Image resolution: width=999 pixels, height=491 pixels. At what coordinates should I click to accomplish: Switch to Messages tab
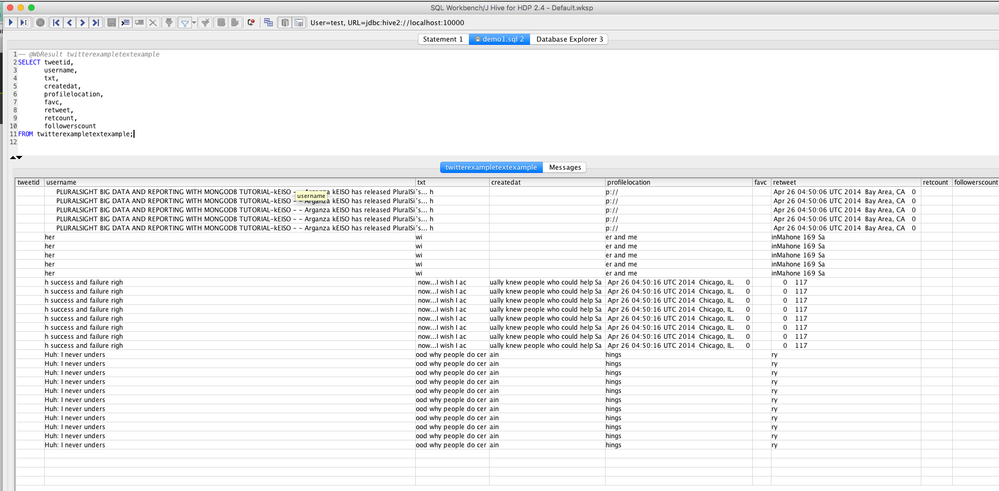564,167
